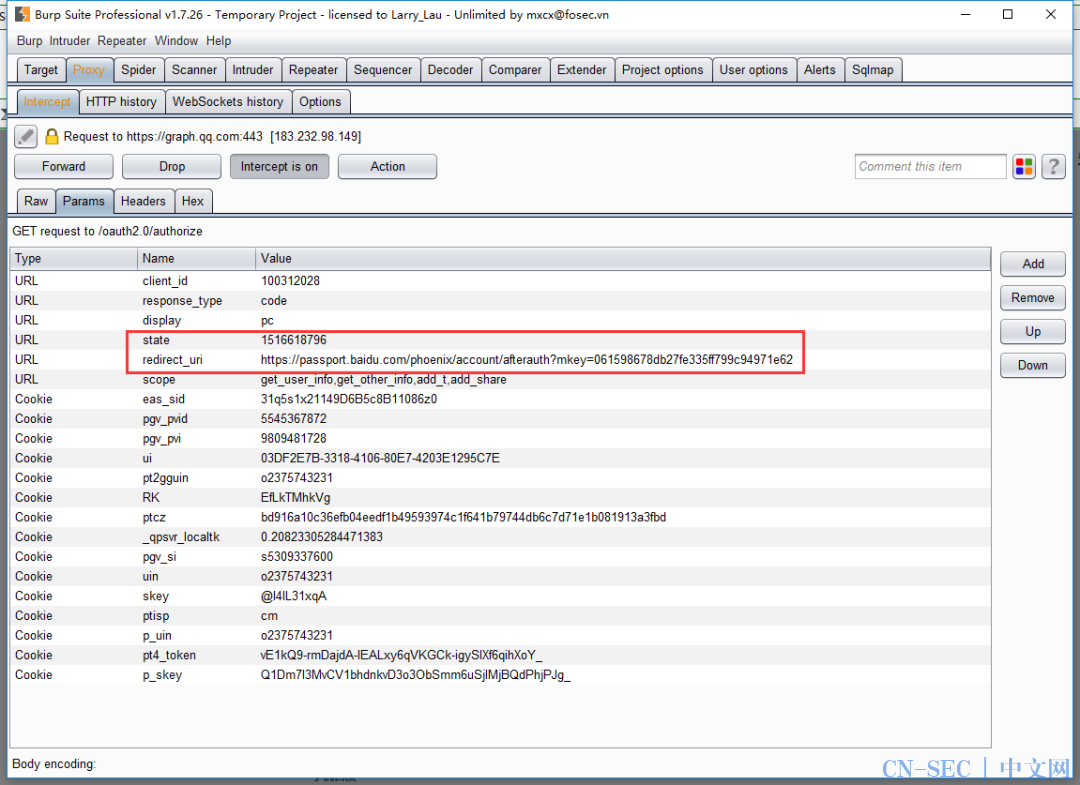
Task: Switch to the Headers view tab
Action: tap(143, 201)
